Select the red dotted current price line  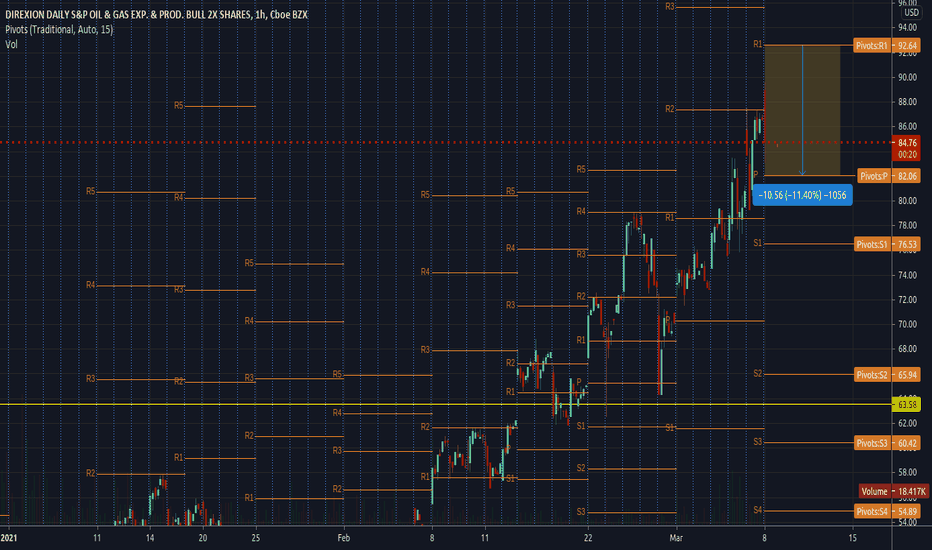coord(446,143)
